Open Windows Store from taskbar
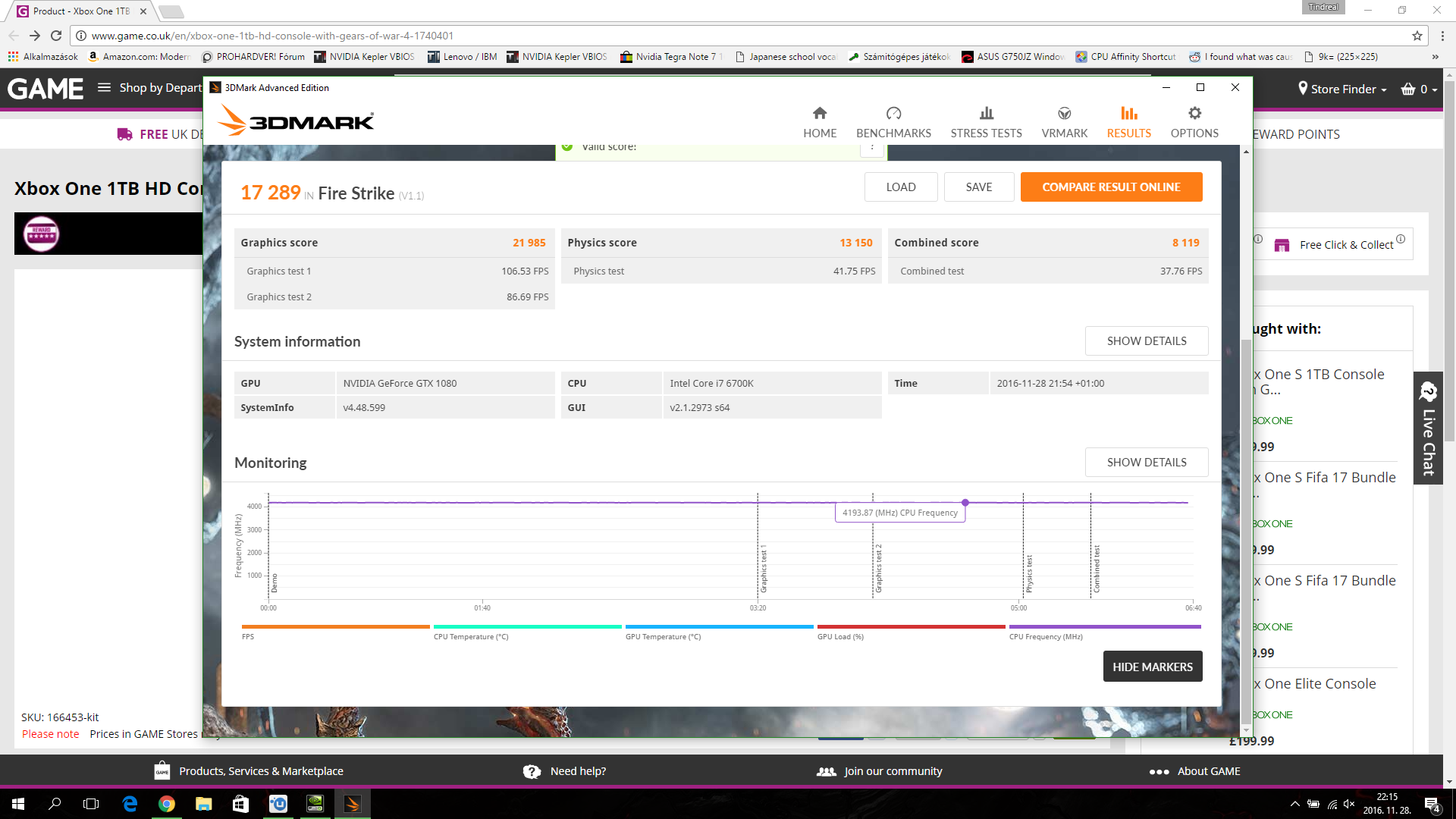 point(240,804)
